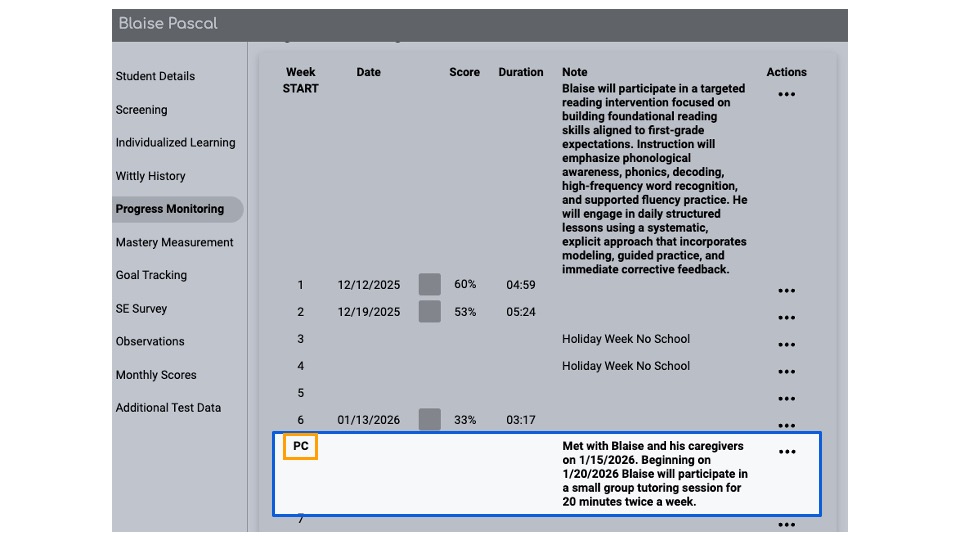The image size is (960, 540).
Task: Click duration value 04:59
Action: pos(520,285)
